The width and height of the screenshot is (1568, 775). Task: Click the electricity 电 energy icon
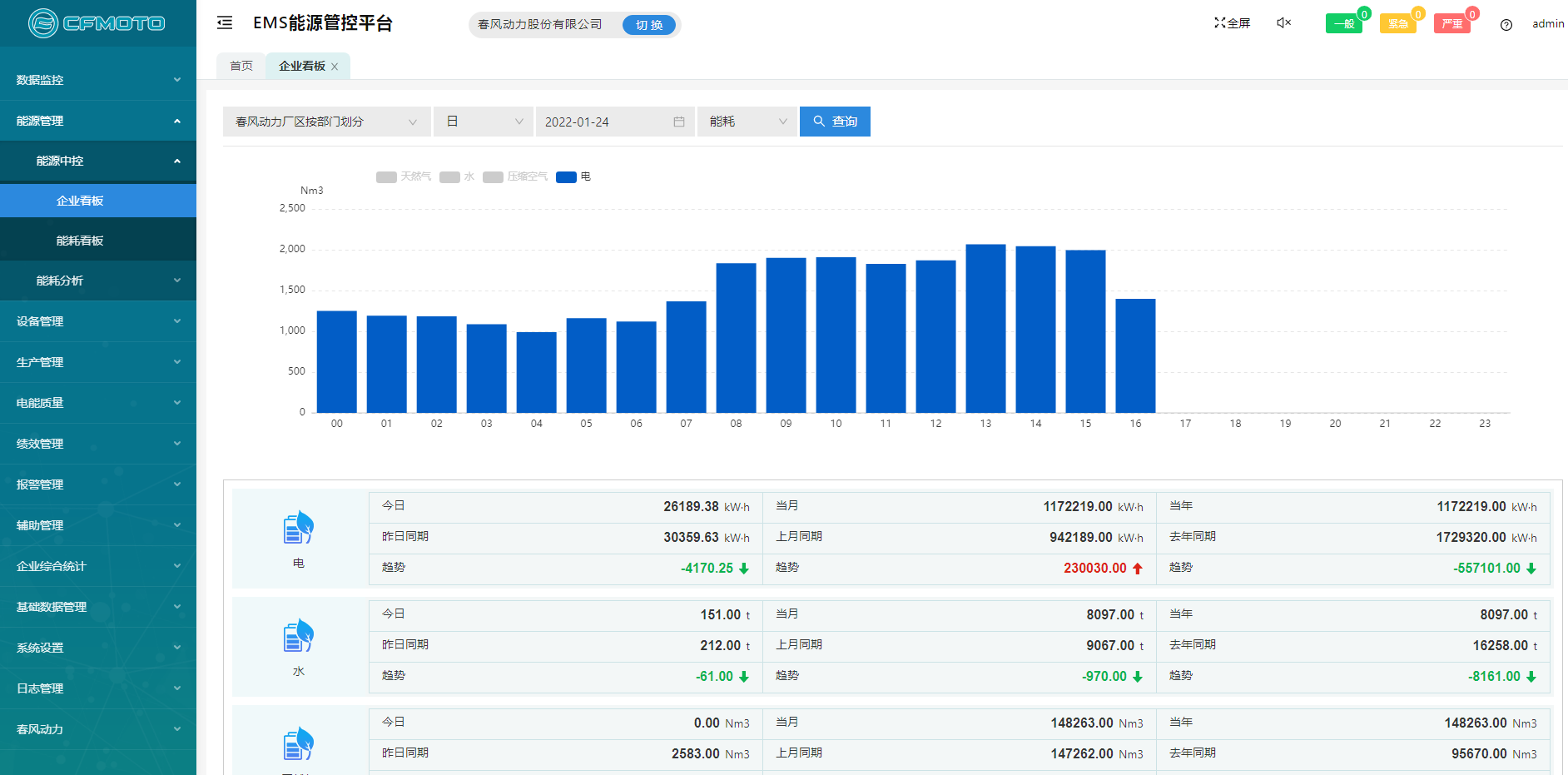(x=298, y=529)
